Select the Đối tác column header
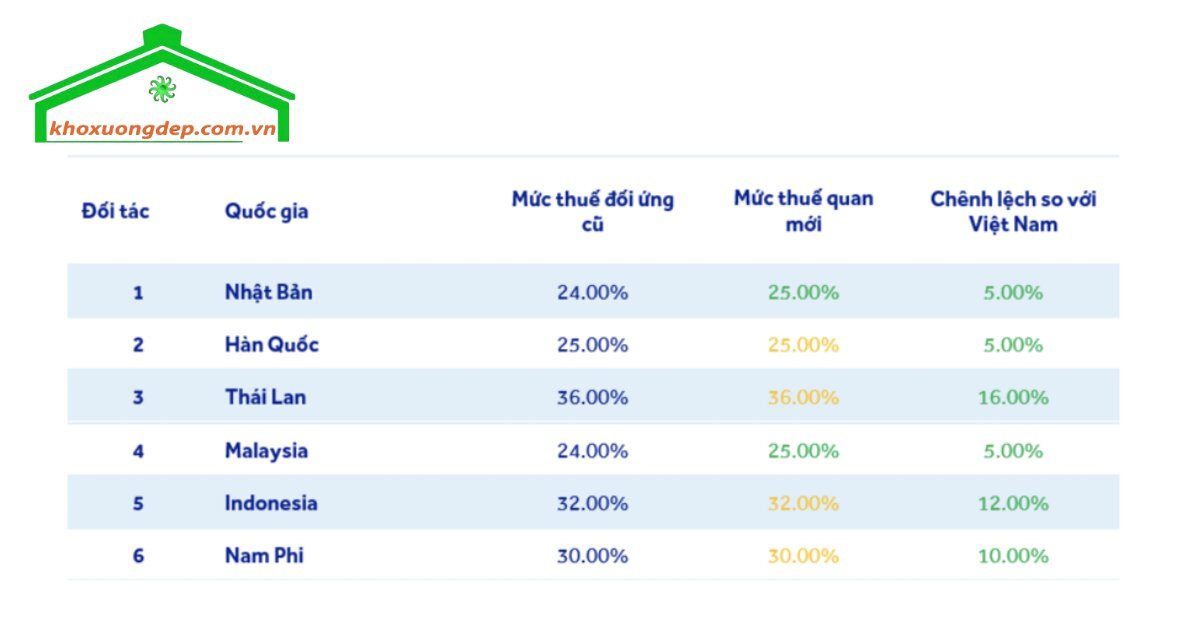1200x630 pixels. click(x=115, y=211)
